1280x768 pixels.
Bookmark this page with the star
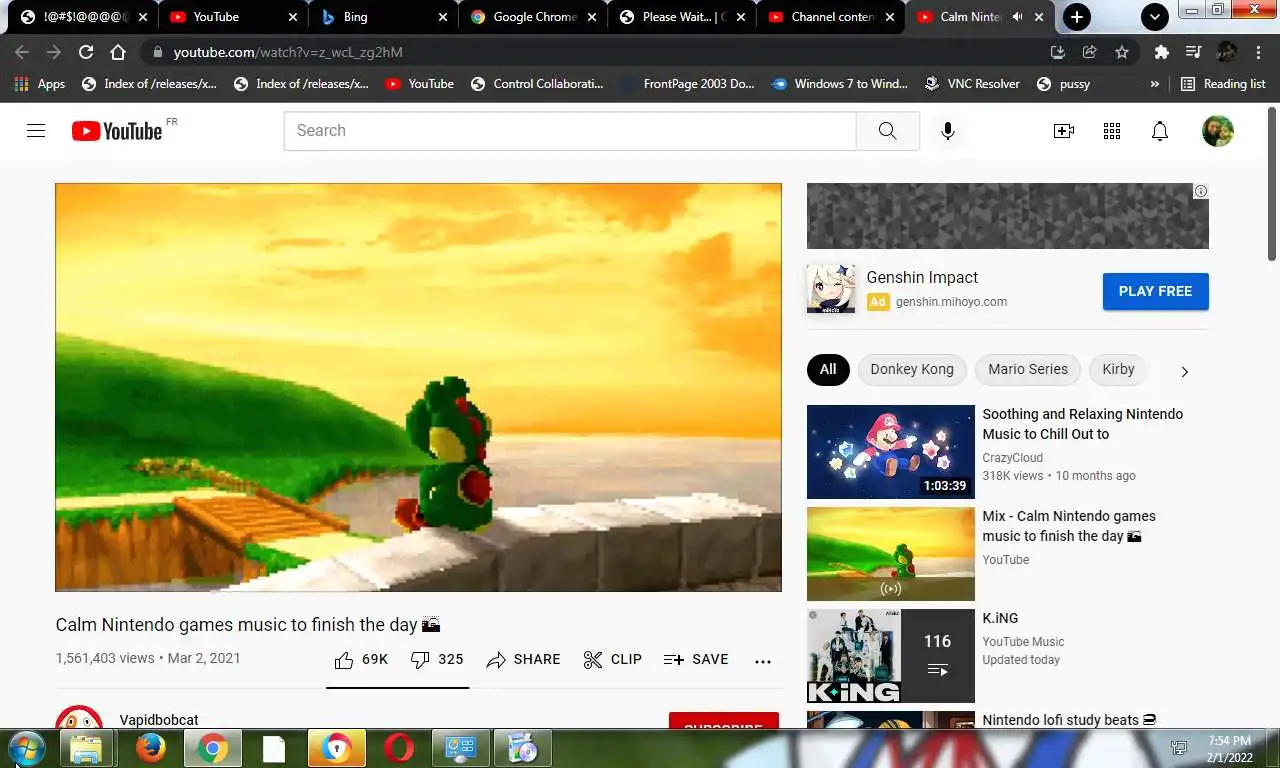pyautogui.click(x=1122, y=52)
